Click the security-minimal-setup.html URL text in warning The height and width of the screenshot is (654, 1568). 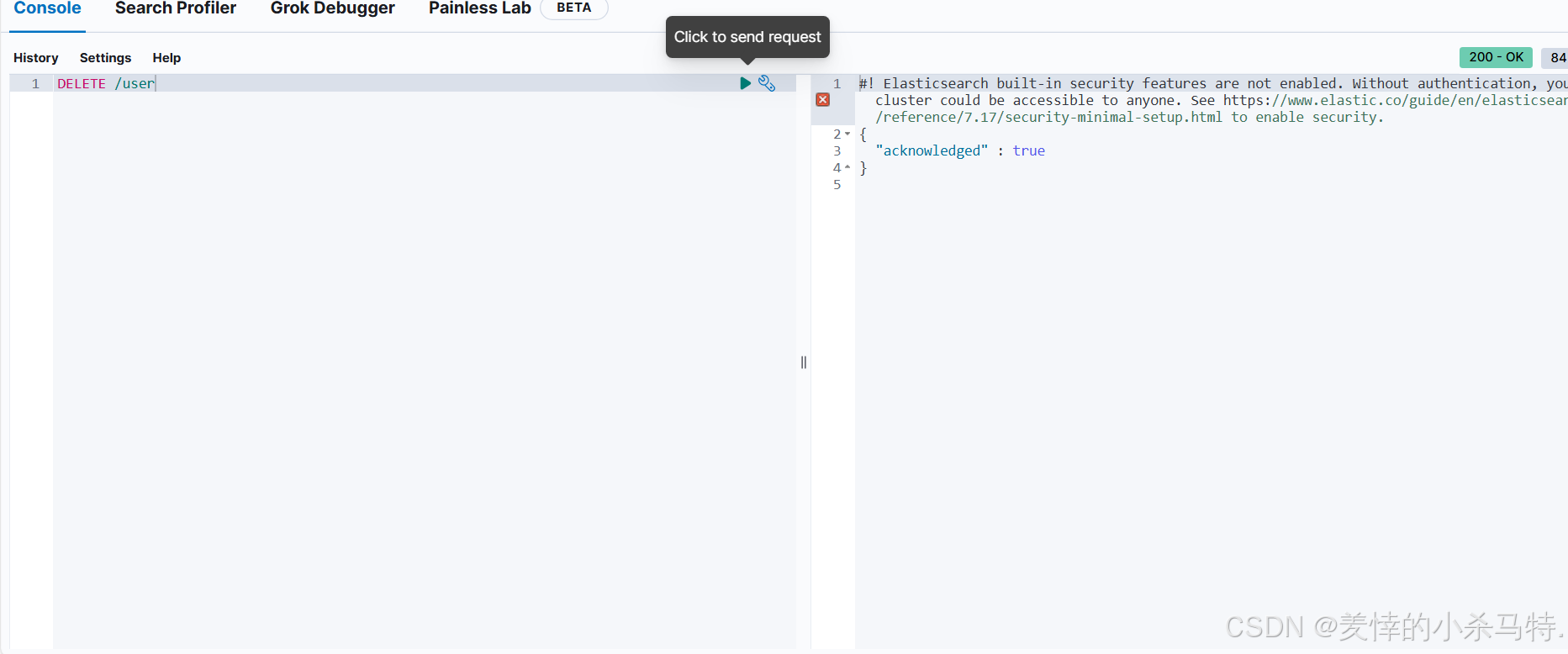(1048, 117)
